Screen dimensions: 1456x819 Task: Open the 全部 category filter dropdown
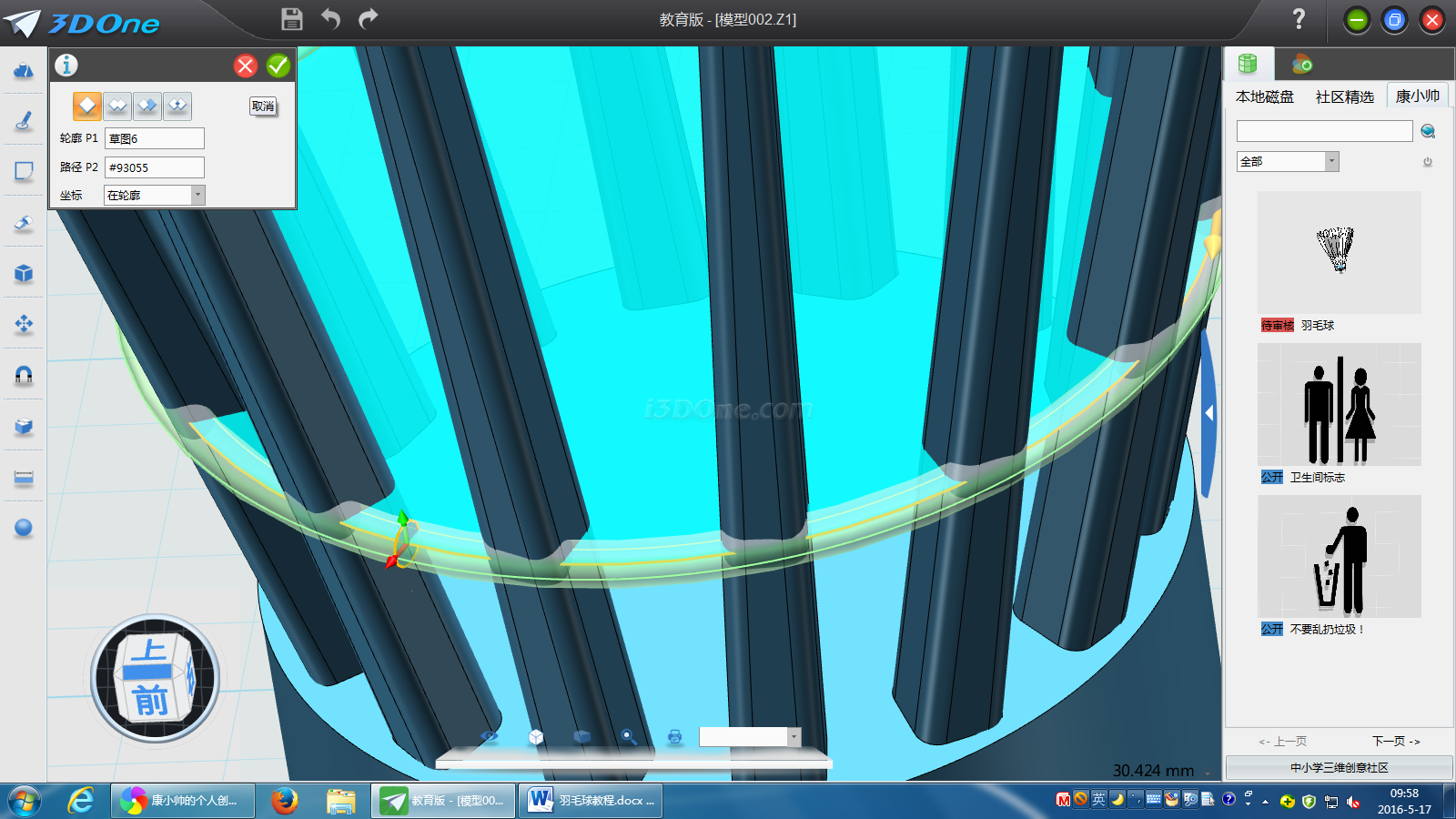click(x=1331, y=161)
